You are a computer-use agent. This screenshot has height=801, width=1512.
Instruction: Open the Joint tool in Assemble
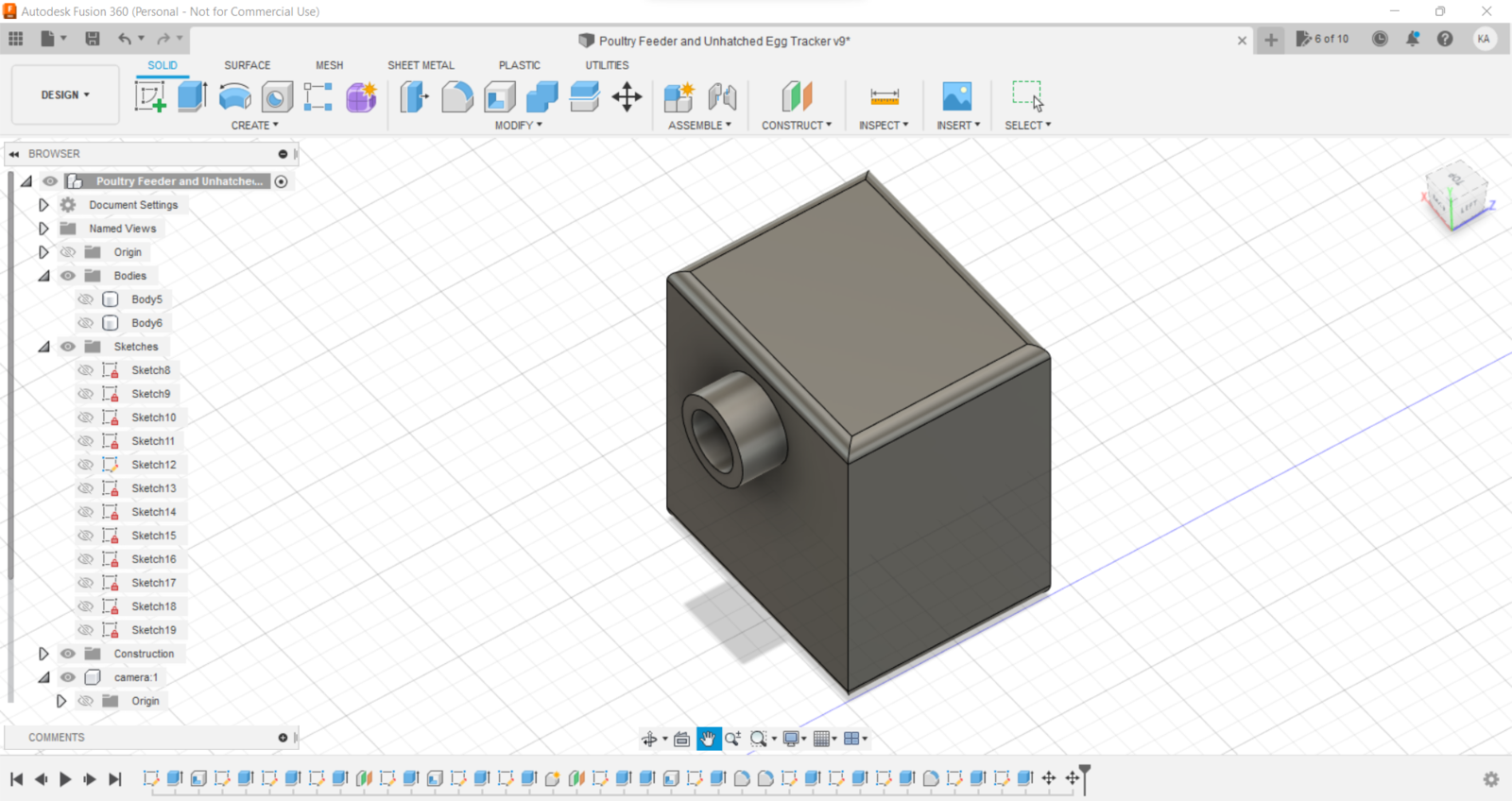click(722, 96)
